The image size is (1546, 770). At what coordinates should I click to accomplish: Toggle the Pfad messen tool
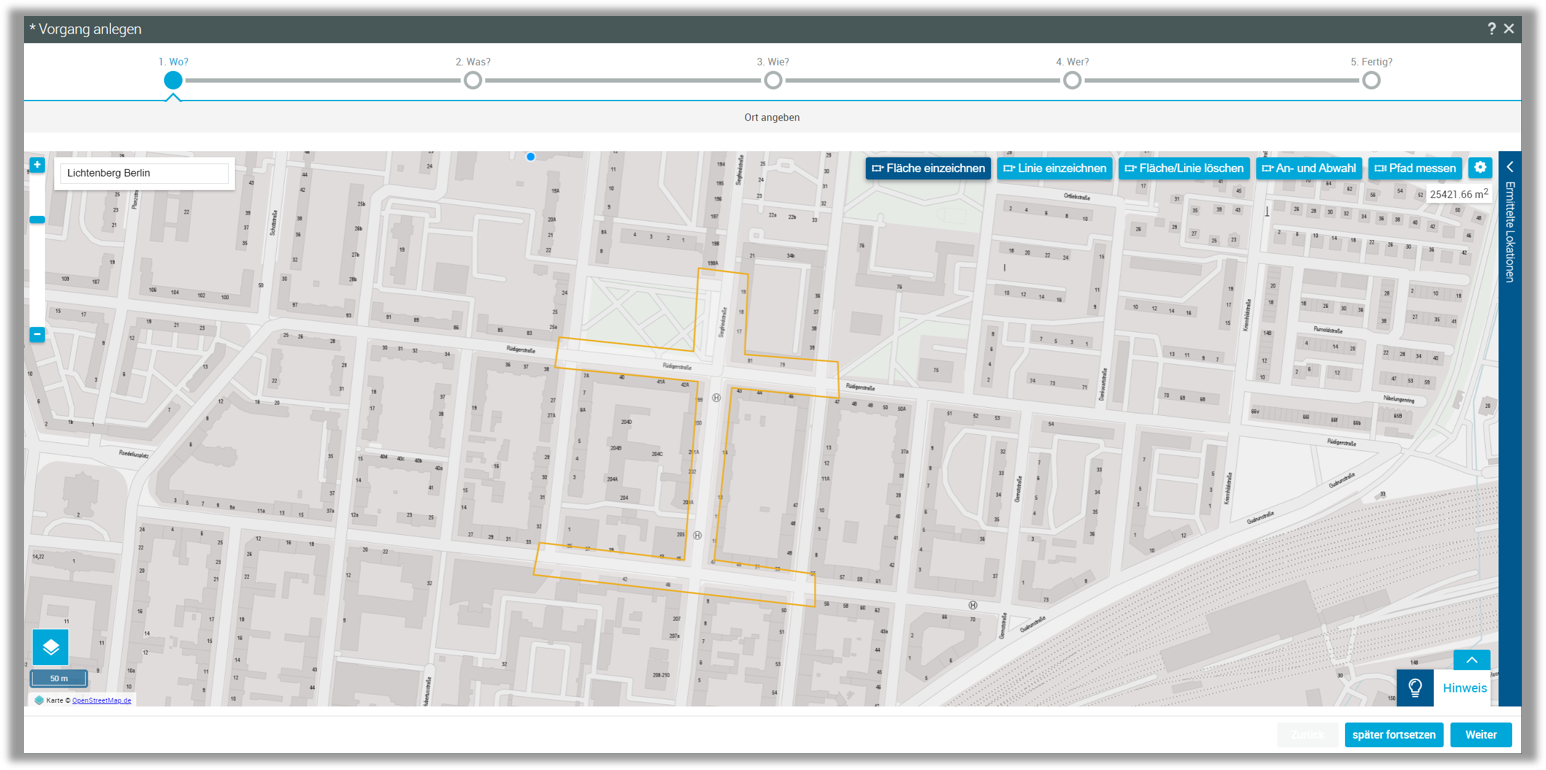pos(1415,168)
